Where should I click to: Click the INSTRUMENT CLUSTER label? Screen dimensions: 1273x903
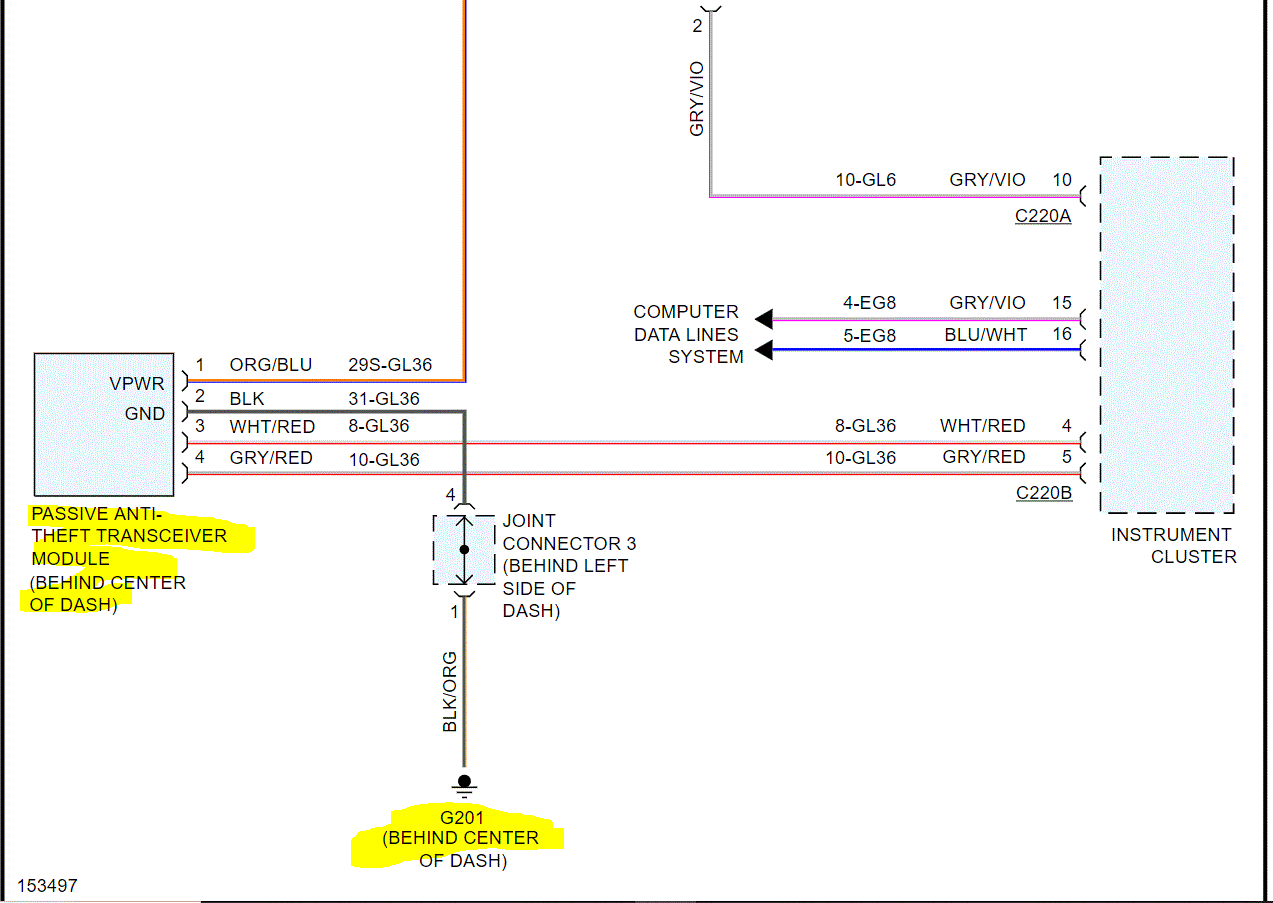pos(1172,546)
